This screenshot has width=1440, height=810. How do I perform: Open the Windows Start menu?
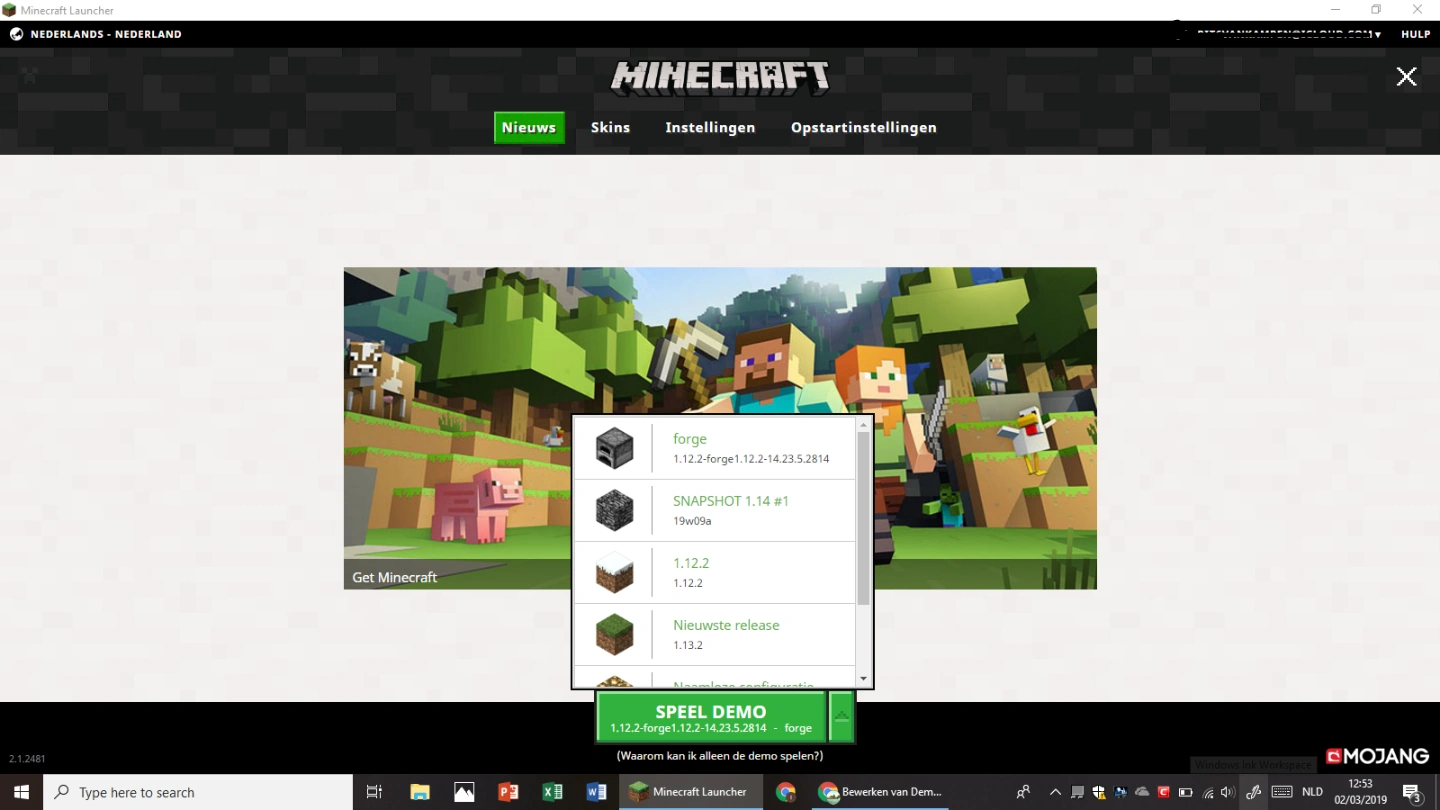click(x=21, y=792)
